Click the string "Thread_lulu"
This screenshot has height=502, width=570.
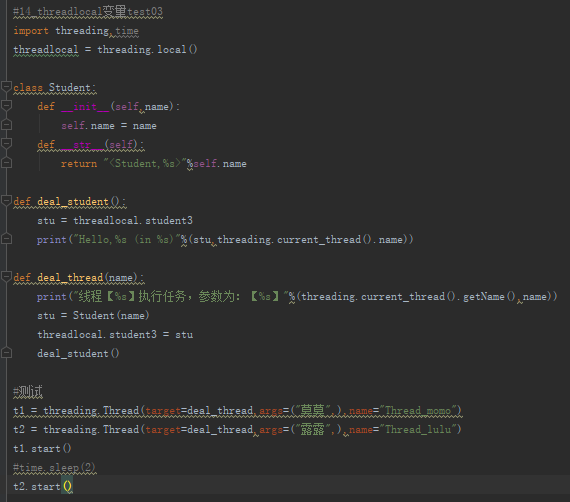pyautogui.click(x=418, y=429)
